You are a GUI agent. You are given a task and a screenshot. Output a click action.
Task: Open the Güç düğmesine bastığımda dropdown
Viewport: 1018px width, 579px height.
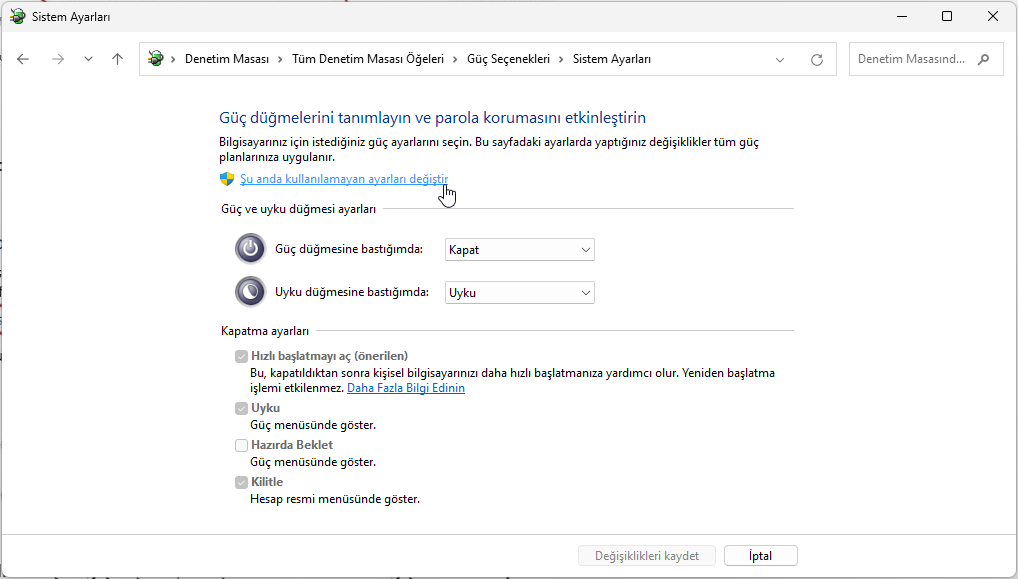pyautogui.click(x=519, y=249)
